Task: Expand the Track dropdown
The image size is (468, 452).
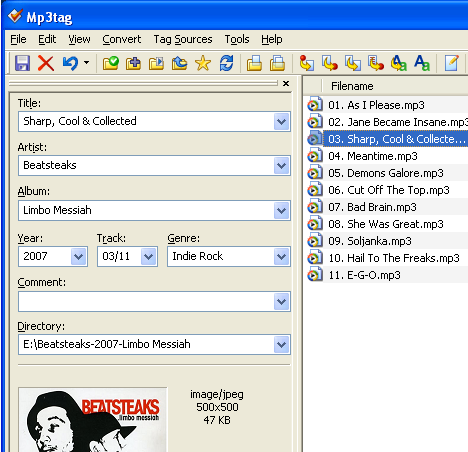Action: pos(148,257)
